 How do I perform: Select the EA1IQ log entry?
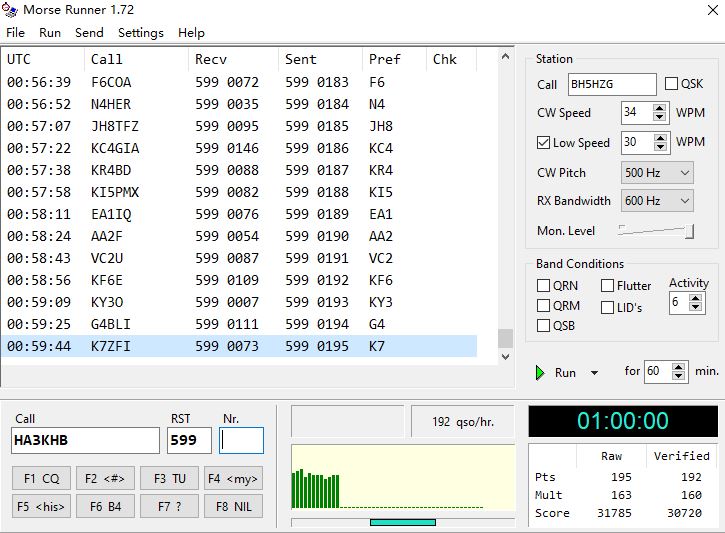pos(239,214)
